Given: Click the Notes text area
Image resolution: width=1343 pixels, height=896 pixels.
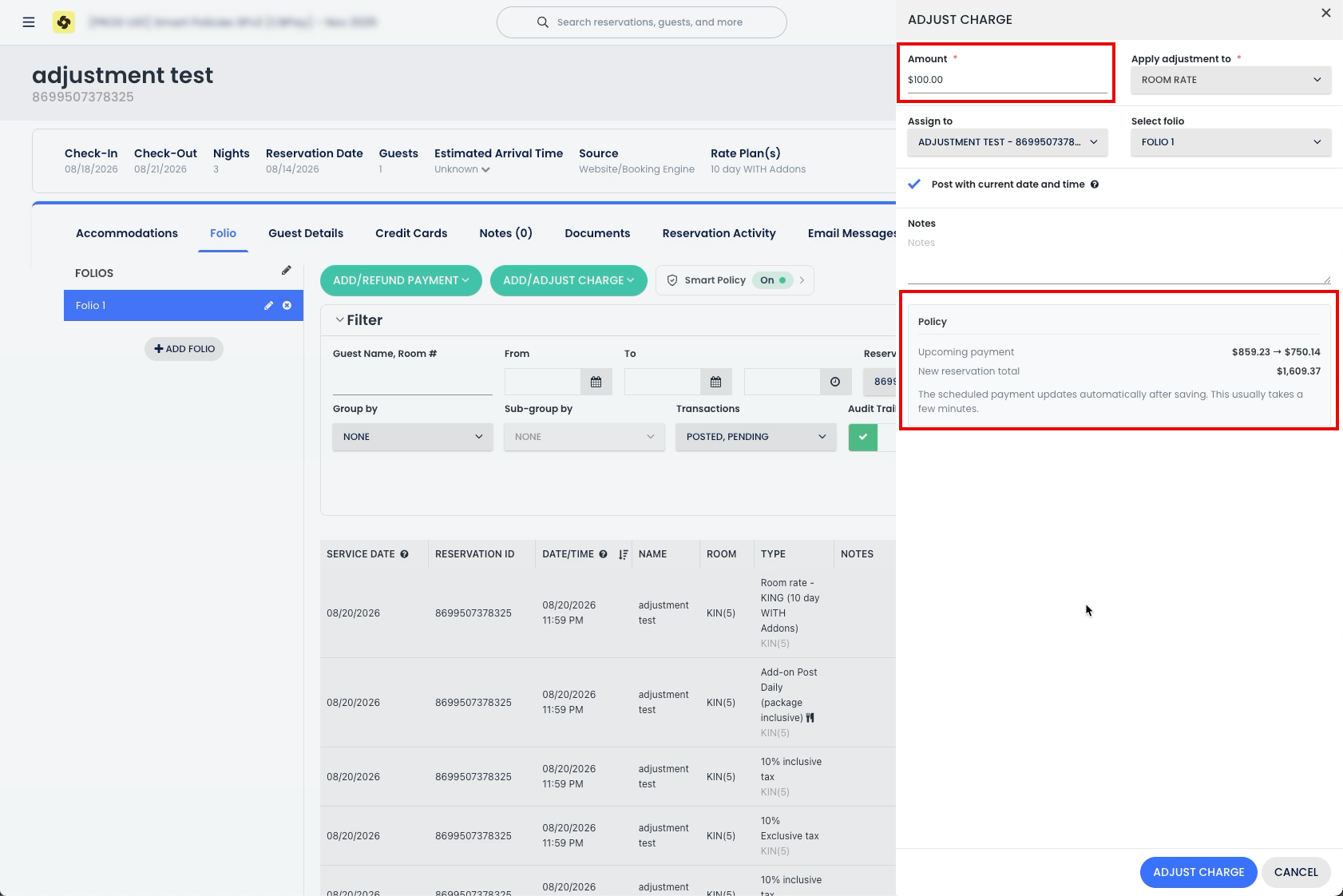Looking at the screenshot, I should click(1119, 260).
